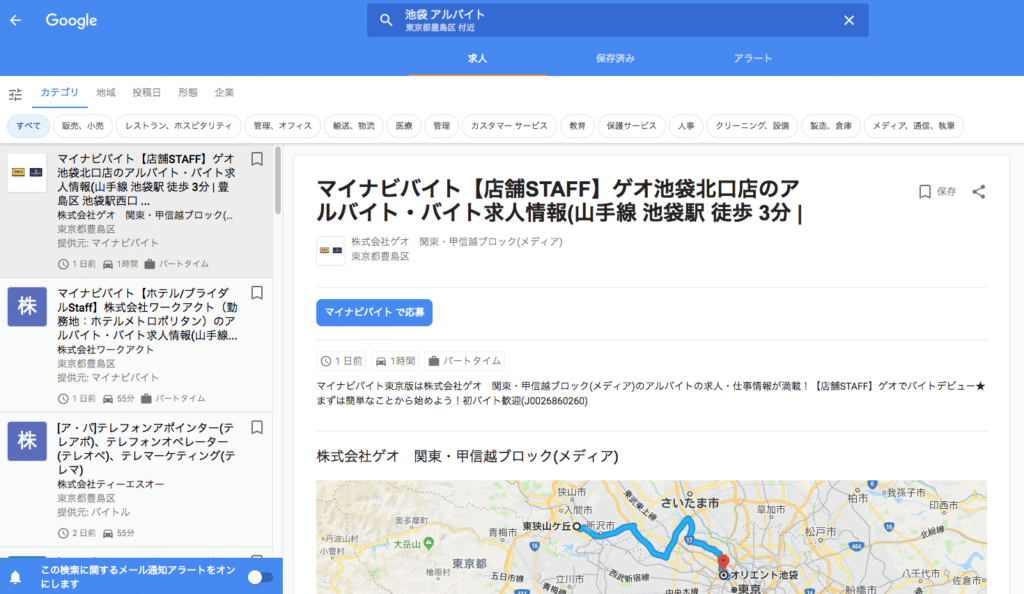Choose the 人事 category chip
Viewport: 1024px width, 594px height.
[x=686, y=126]
